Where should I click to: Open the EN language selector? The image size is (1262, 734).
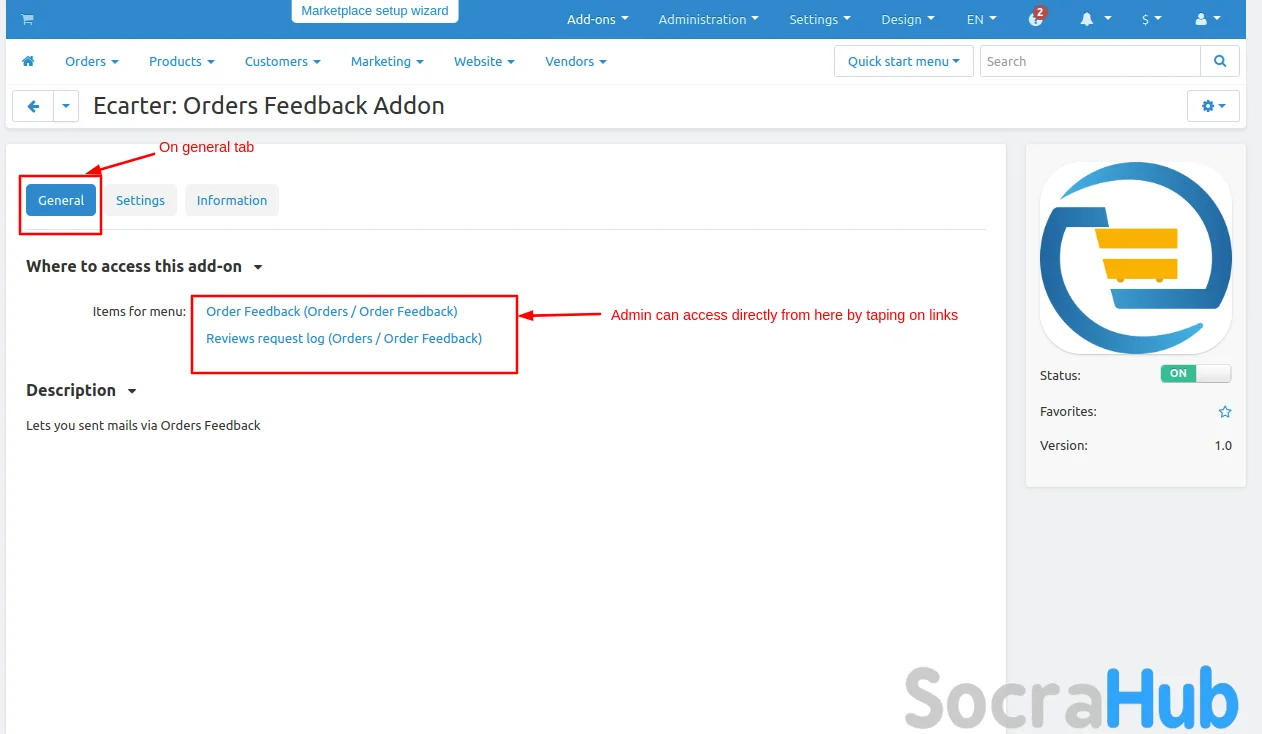(981, 19)
